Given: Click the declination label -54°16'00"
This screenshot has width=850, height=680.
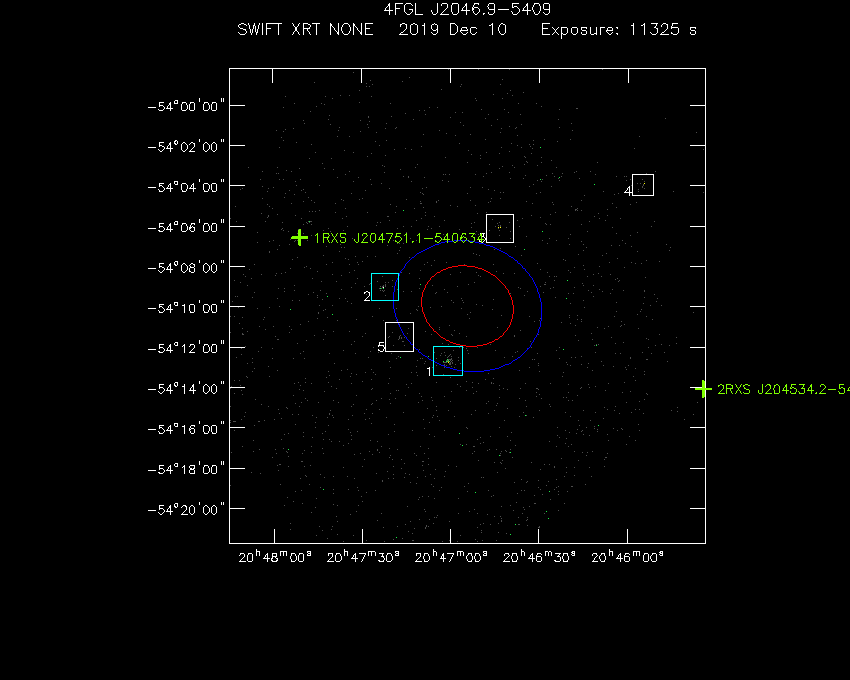Looking at the screenshot, I should (186, 429).
